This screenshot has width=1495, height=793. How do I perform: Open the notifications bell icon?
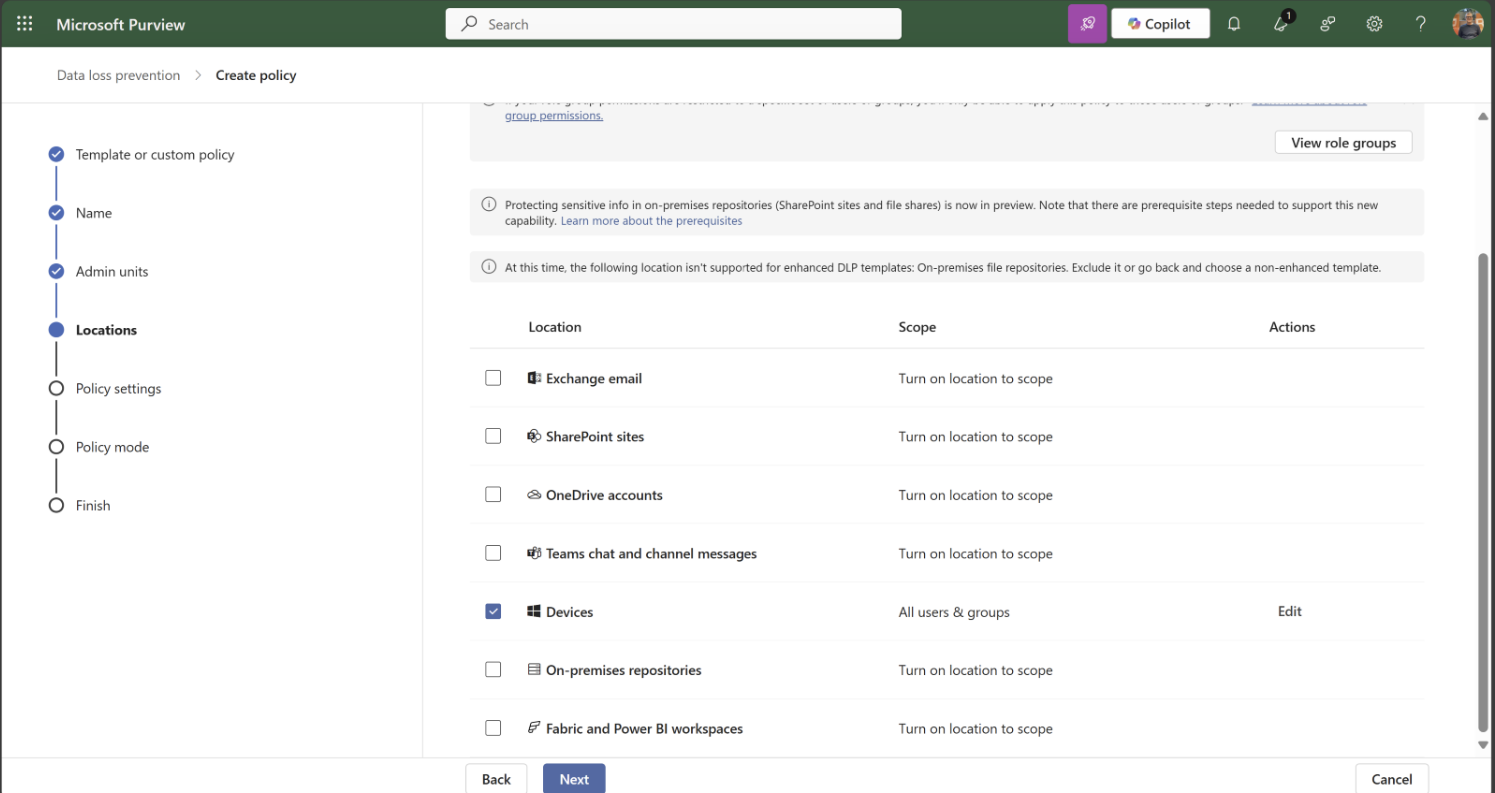[x=1234, y=24]
